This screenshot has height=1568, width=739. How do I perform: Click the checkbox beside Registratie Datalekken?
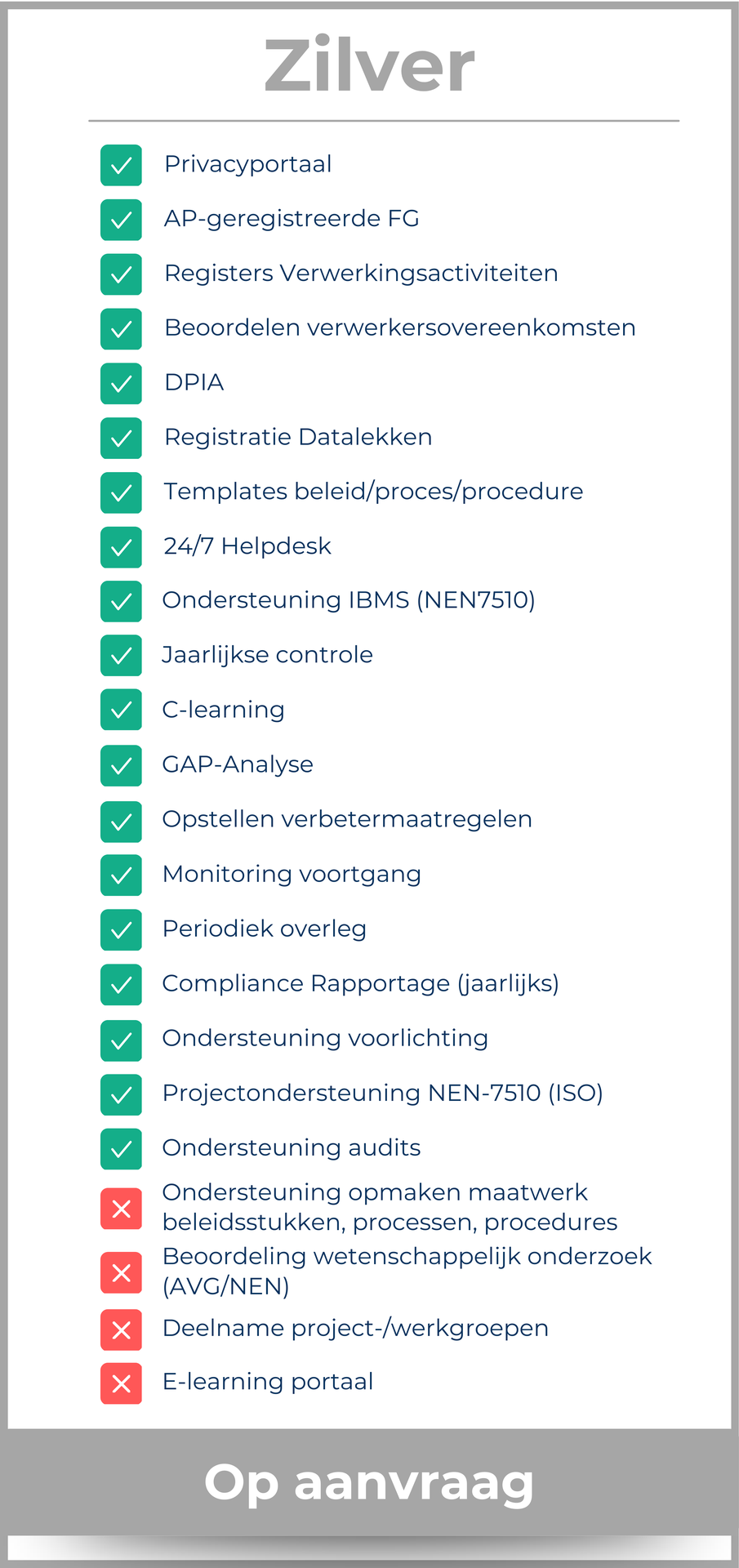tap(121, 438)
